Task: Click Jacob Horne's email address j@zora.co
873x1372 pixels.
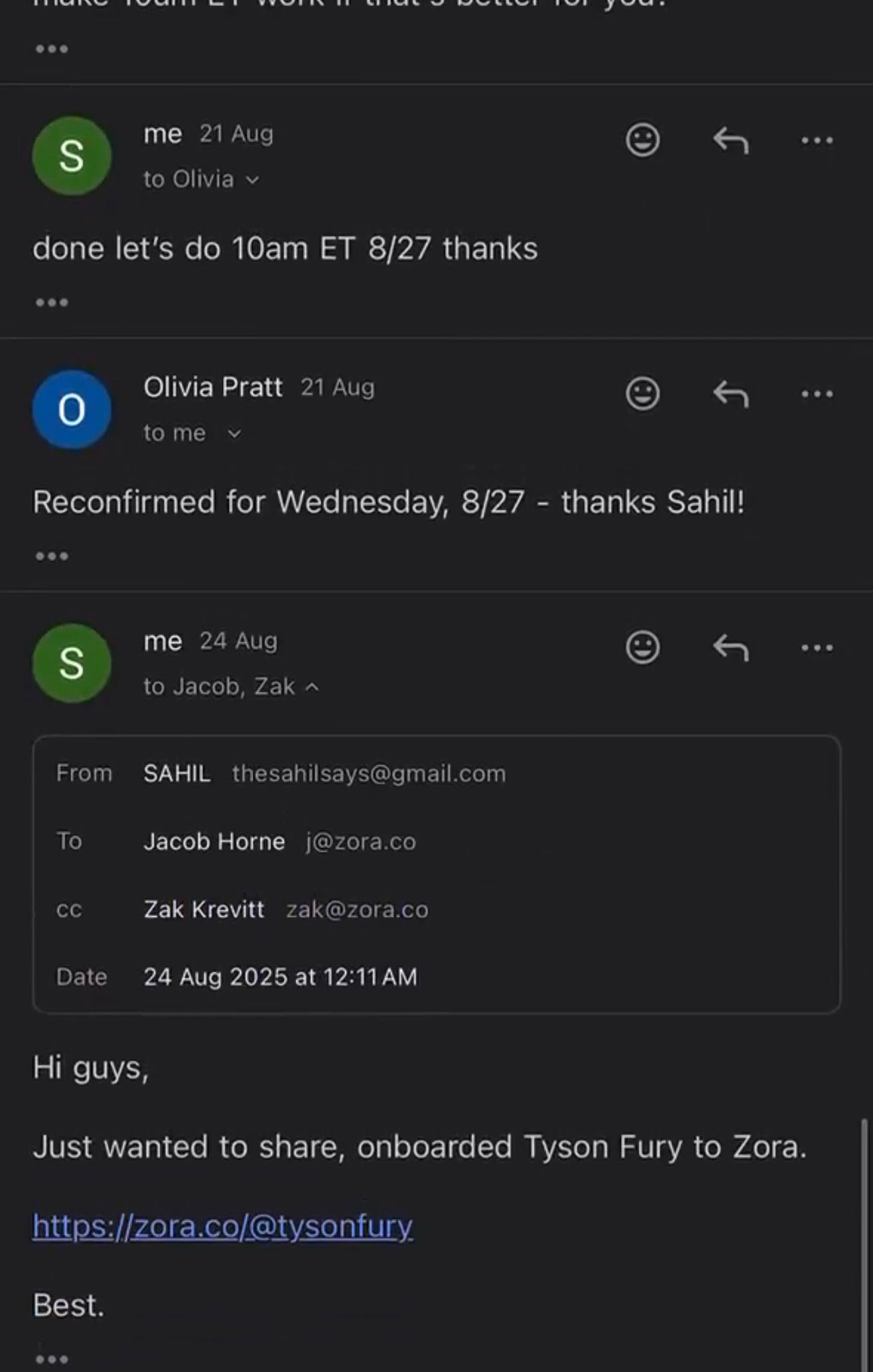Action: [360, 841]
